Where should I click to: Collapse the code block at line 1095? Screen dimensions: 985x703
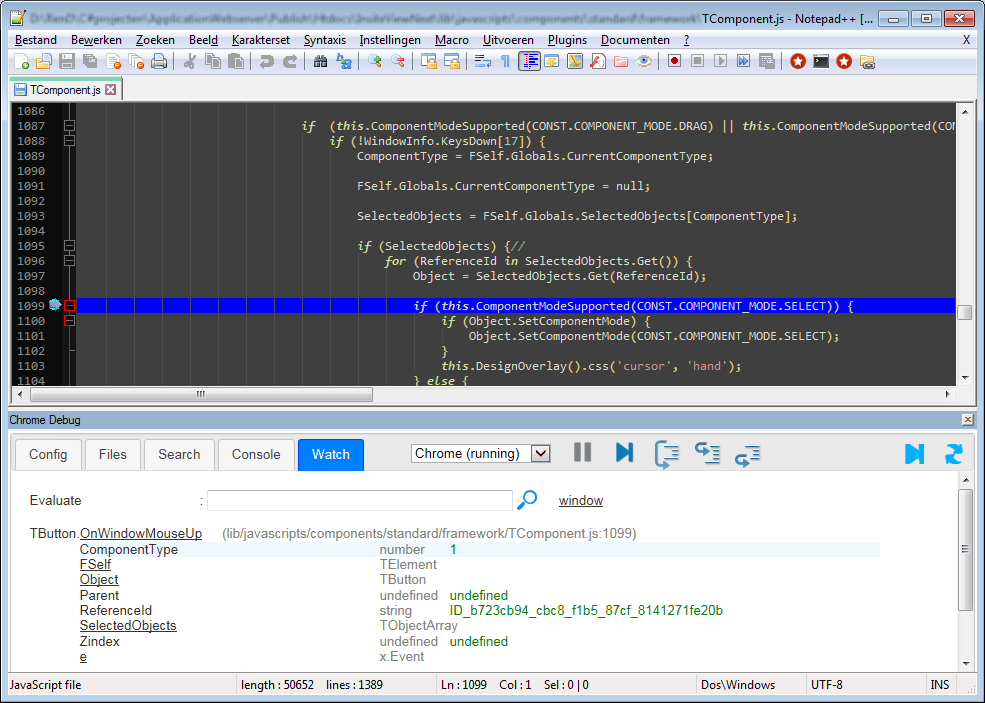coord(69,246)
